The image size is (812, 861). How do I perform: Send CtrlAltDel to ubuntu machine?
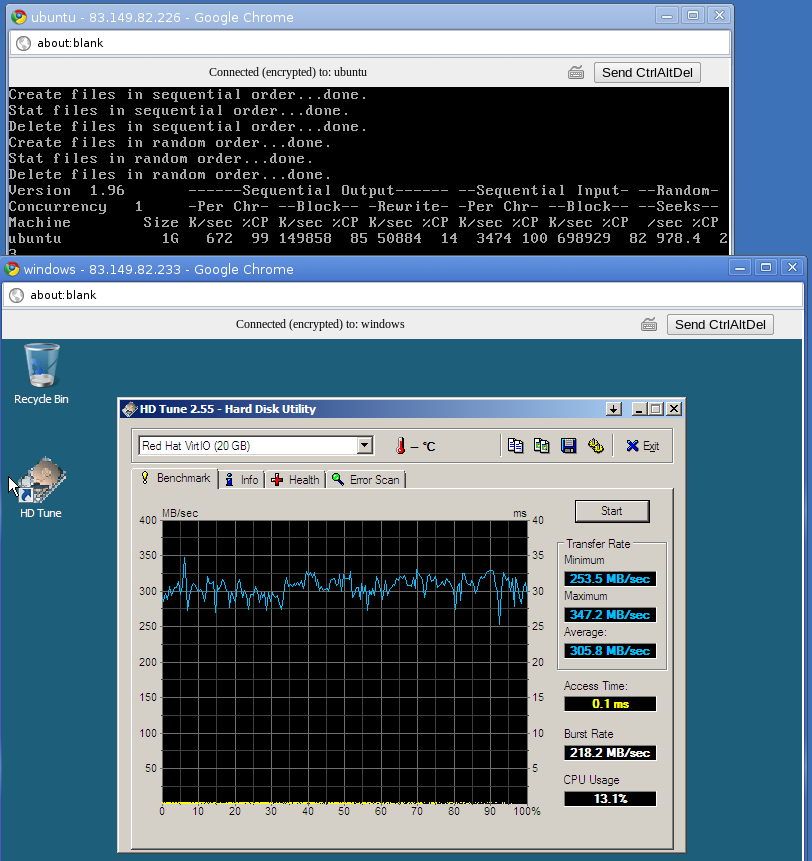(647, 72)
